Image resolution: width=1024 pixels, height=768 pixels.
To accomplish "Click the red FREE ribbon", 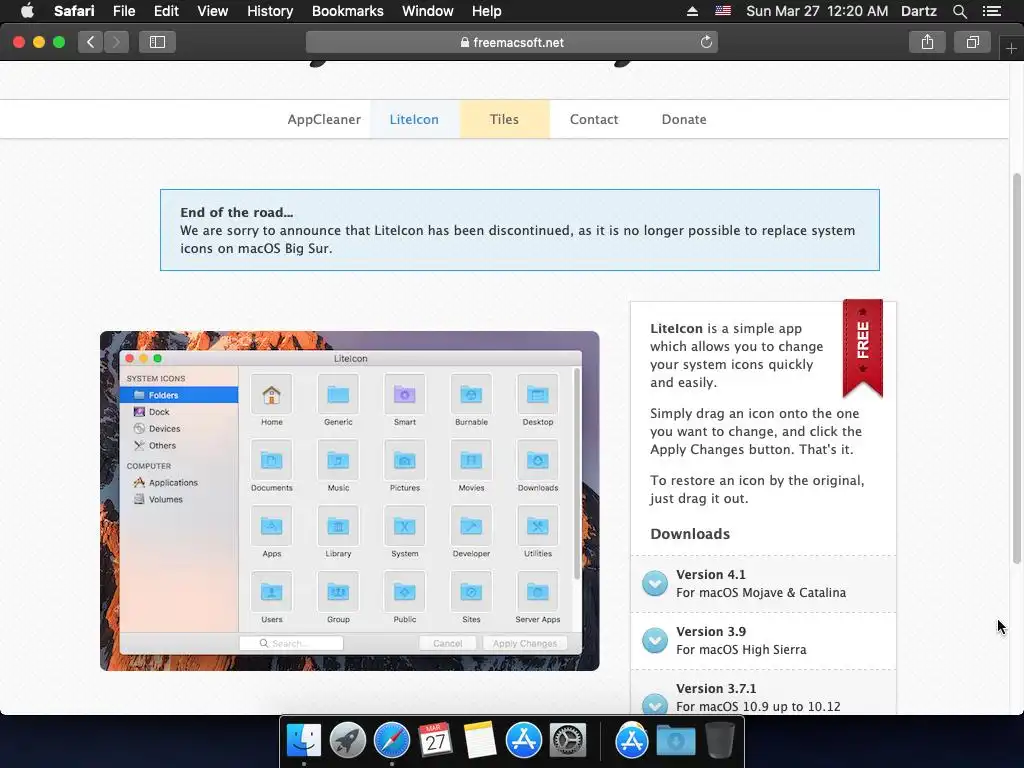I will (863, 348).
